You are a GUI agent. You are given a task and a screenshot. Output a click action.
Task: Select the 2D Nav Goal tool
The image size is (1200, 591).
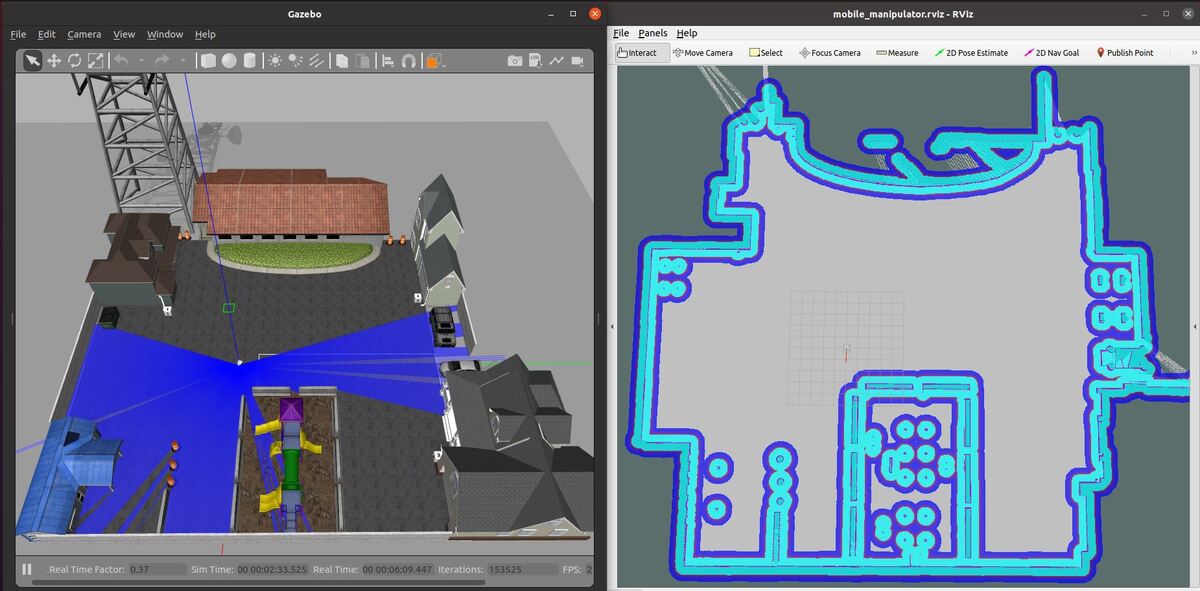pyautogui.click(x=1052, y=52)
